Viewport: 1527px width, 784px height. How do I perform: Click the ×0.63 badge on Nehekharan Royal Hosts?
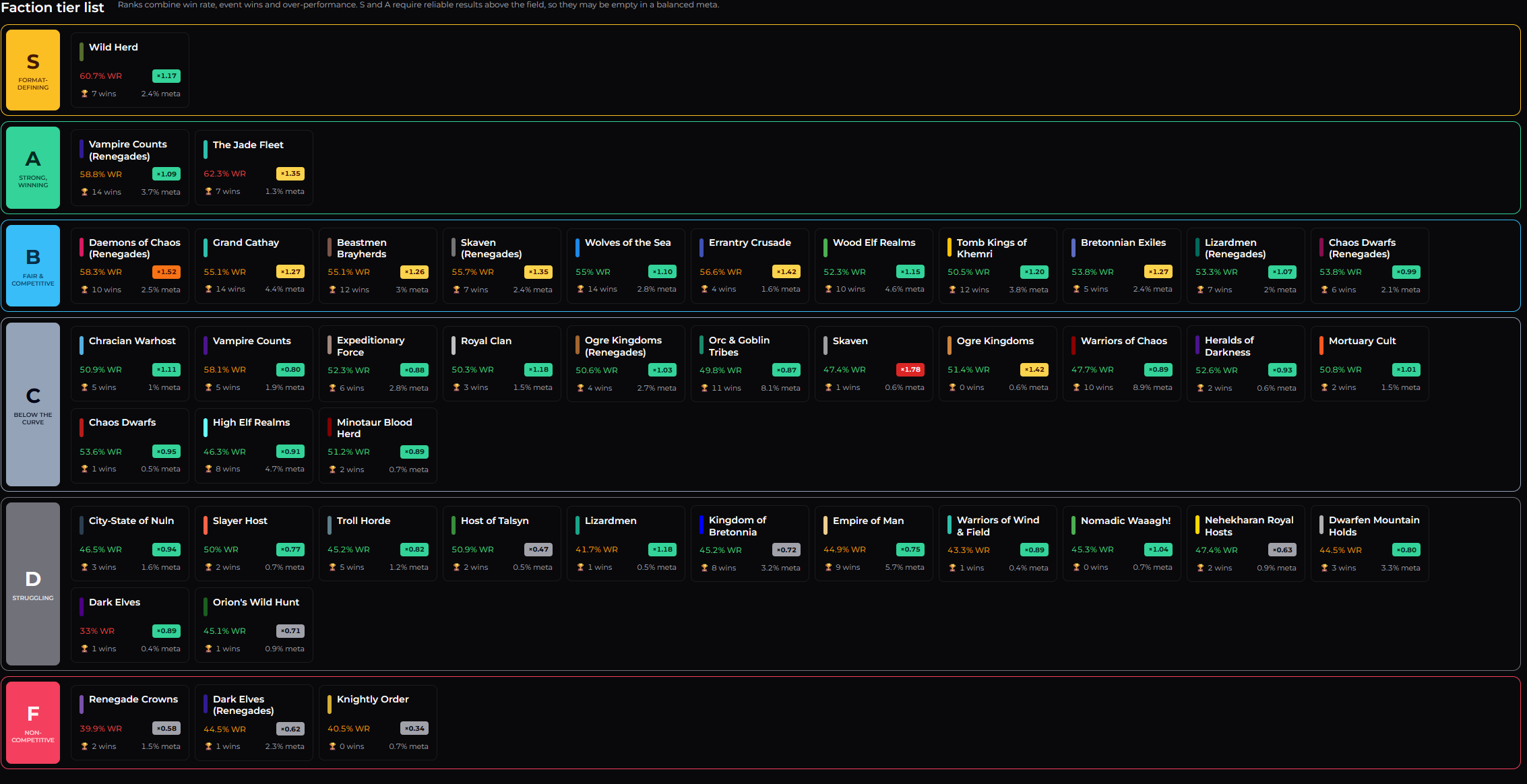(1282, 550)
